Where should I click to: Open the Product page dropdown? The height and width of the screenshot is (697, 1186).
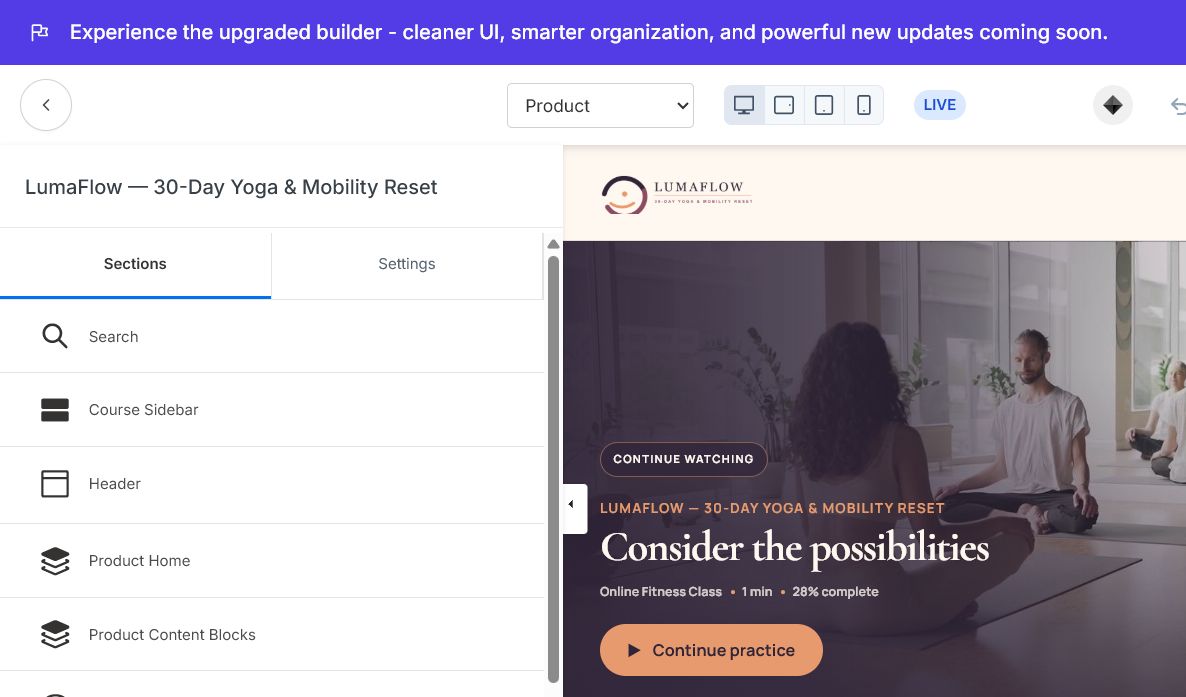tap(601, 105)
